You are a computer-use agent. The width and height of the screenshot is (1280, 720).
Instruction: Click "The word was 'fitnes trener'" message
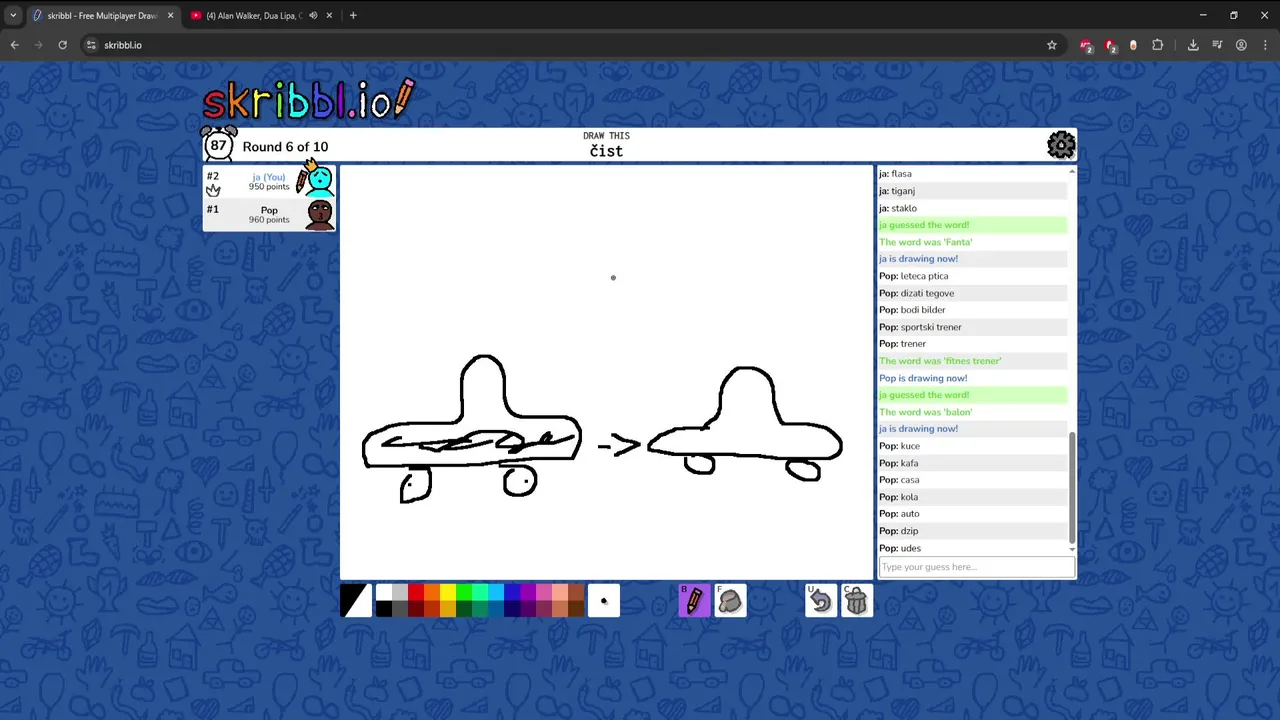point(972,361)
